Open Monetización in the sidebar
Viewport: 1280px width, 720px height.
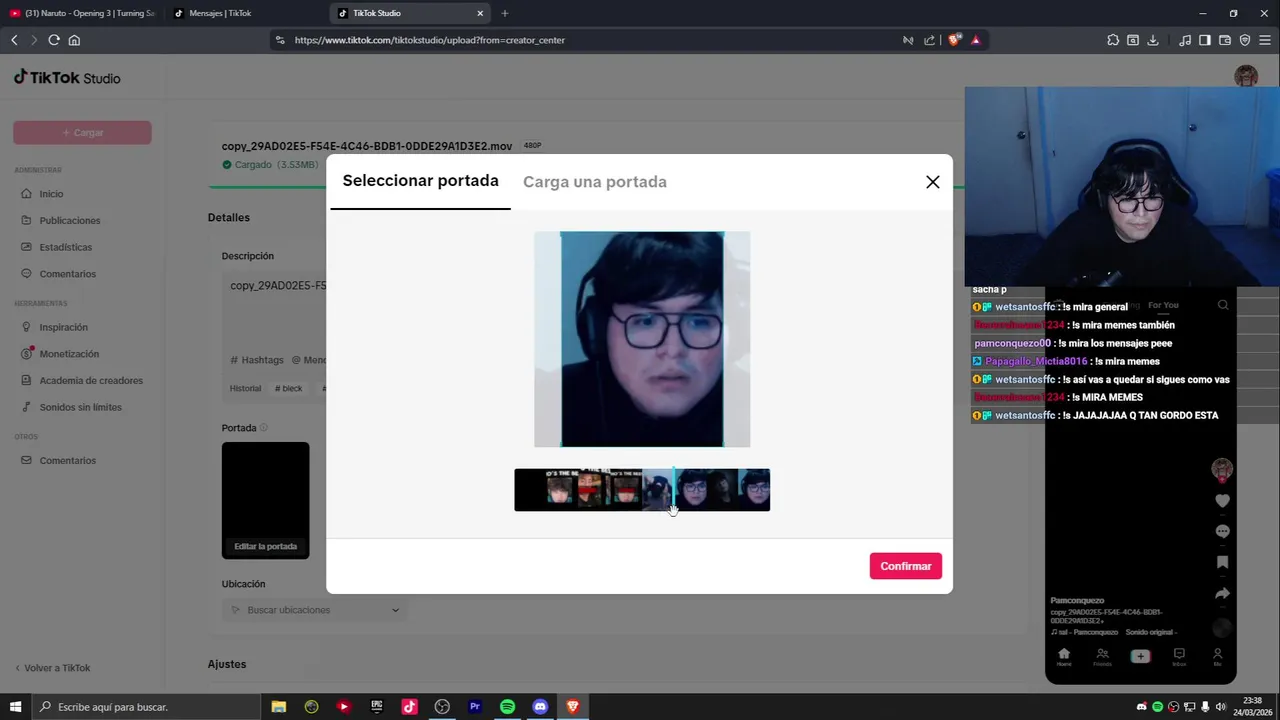click(69, 354)
